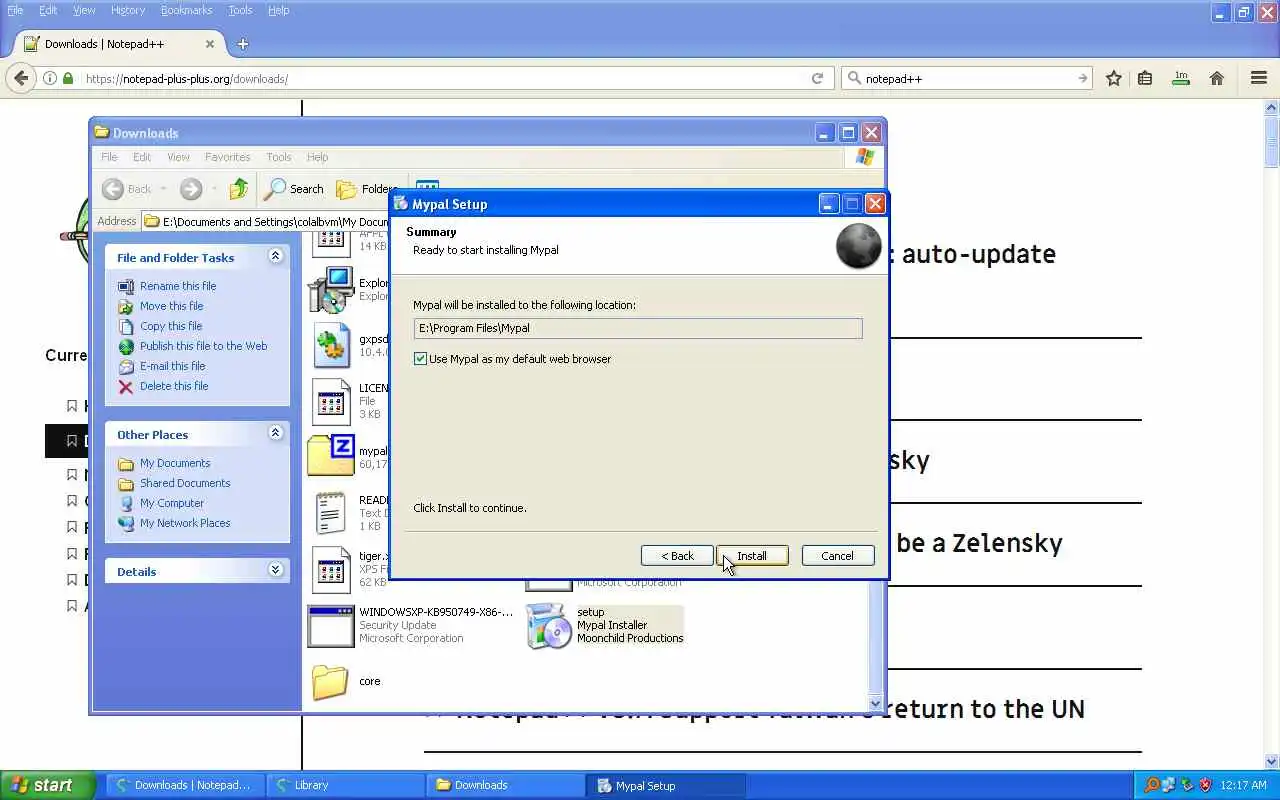Click Delete this file link
1280x800 pixels.
pos(174,386)
